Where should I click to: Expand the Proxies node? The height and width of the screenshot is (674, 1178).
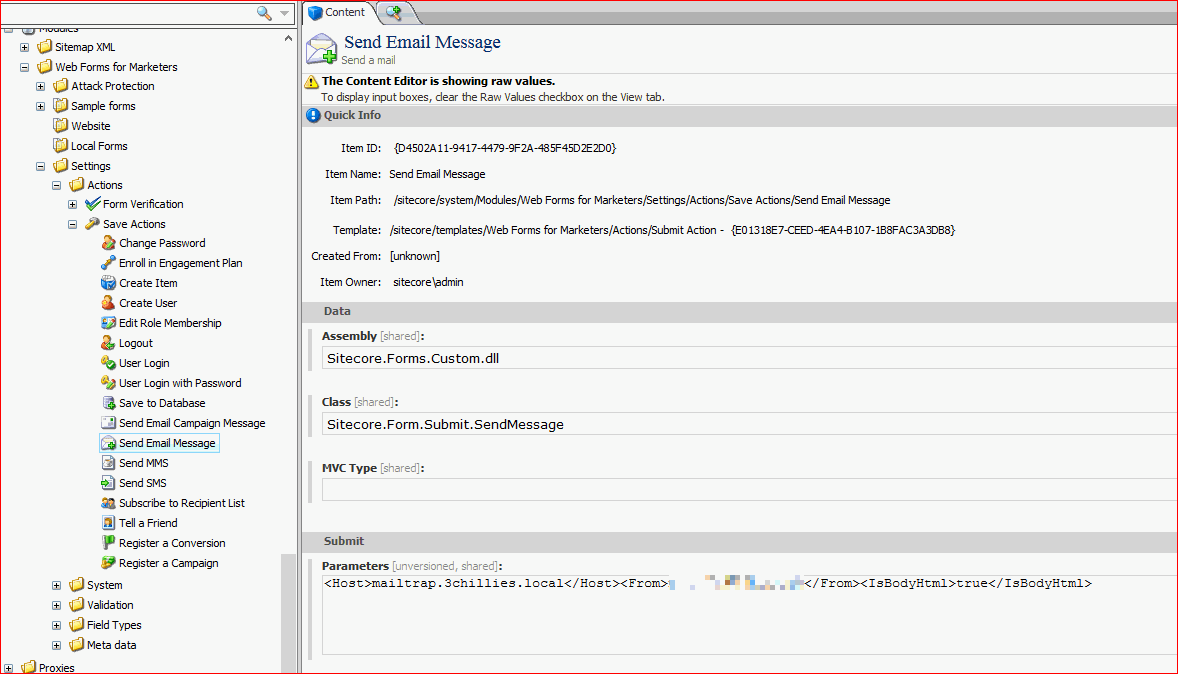tap(8, 668)
